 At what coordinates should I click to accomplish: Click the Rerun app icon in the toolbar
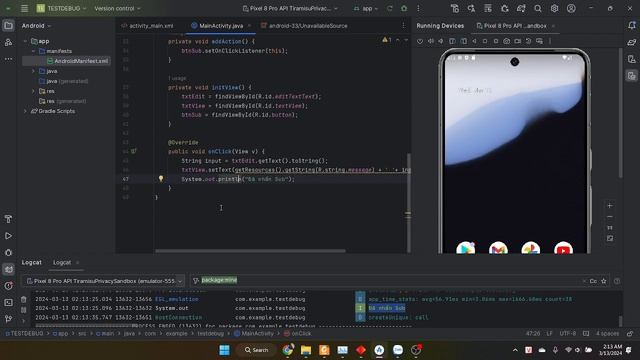coord(390,8)
